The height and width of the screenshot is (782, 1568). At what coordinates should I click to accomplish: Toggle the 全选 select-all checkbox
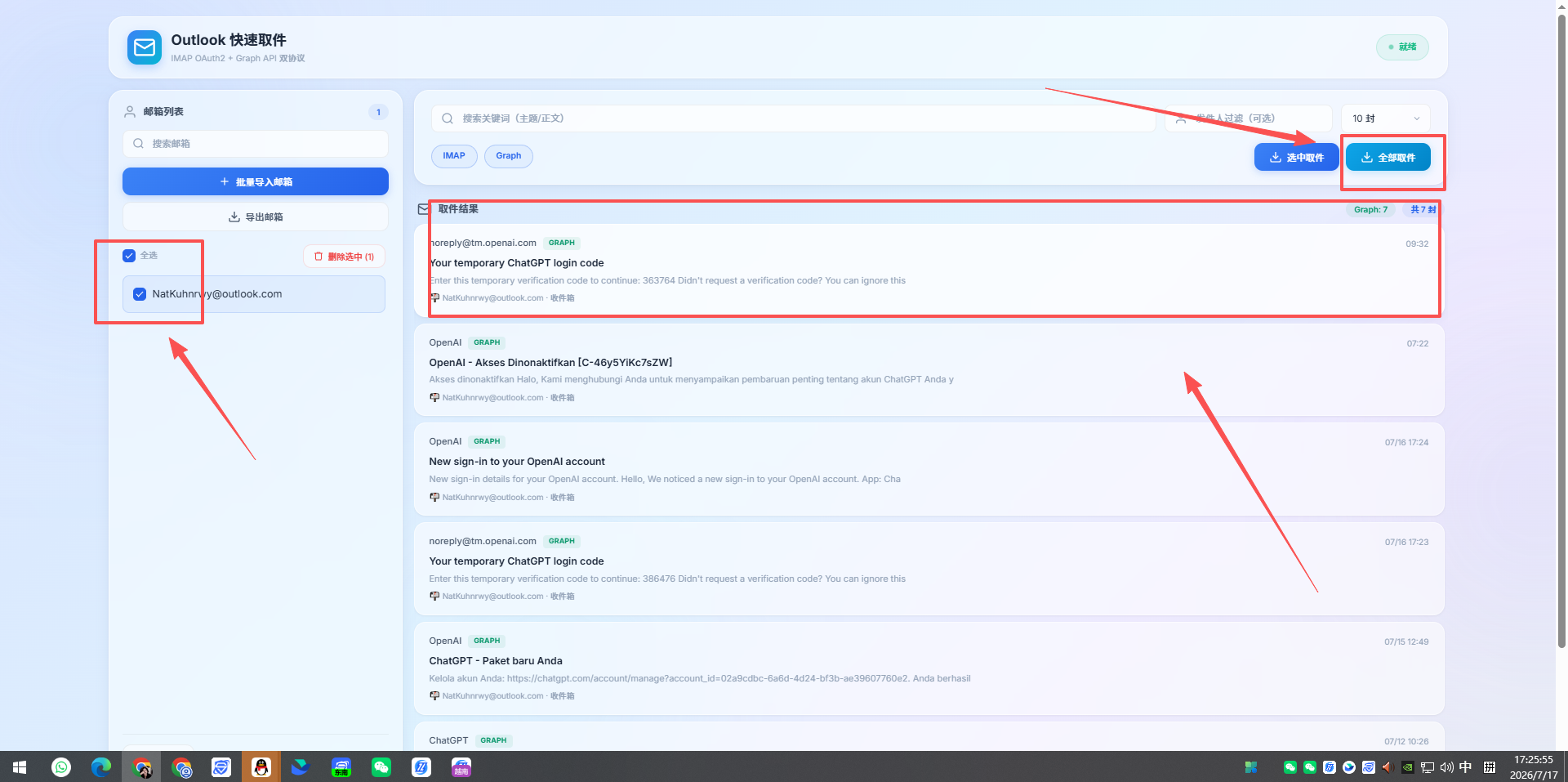pyautogui.click(x=129, y=256)
